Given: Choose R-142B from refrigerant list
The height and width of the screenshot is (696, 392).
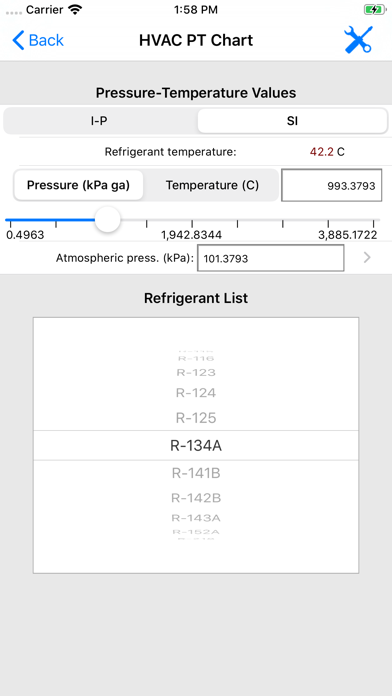Looking at the screenshot, I should [196, 498].
